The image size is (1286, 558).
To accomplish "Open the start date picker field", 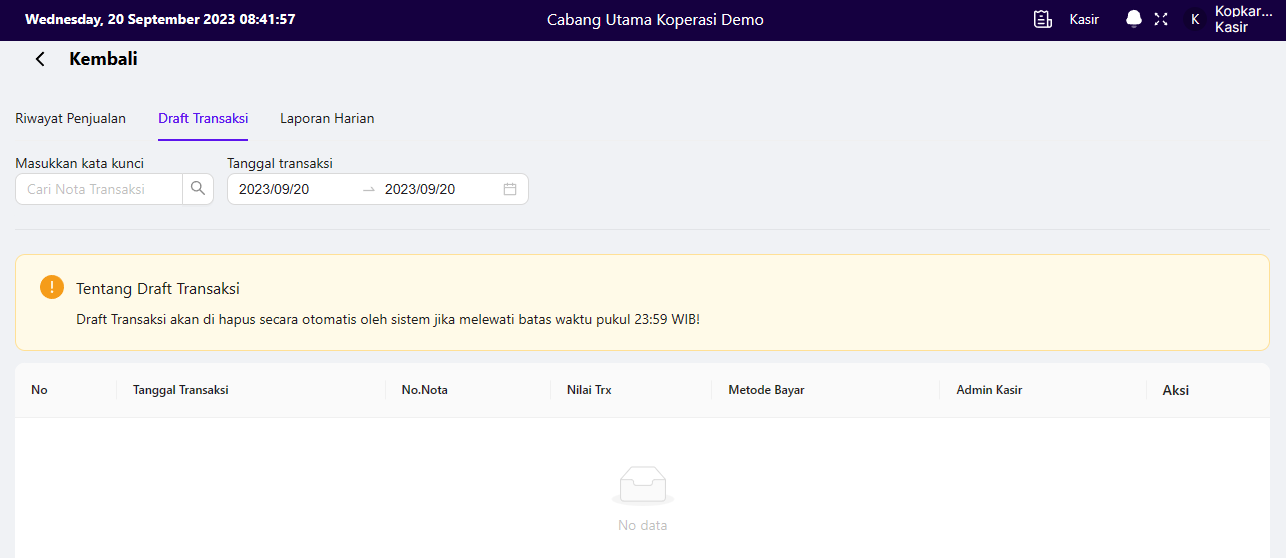I will click(290, 189).
